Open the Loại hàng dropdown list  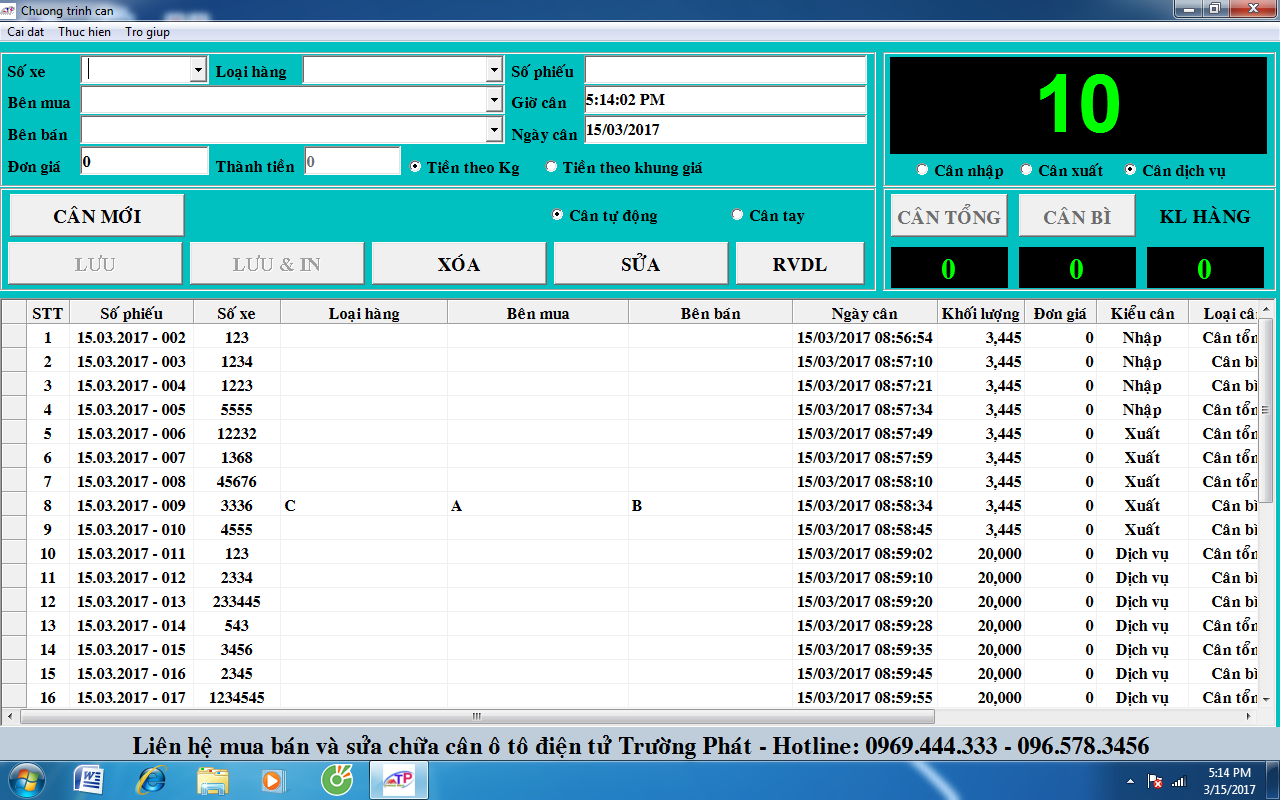(x=494, y=70)
